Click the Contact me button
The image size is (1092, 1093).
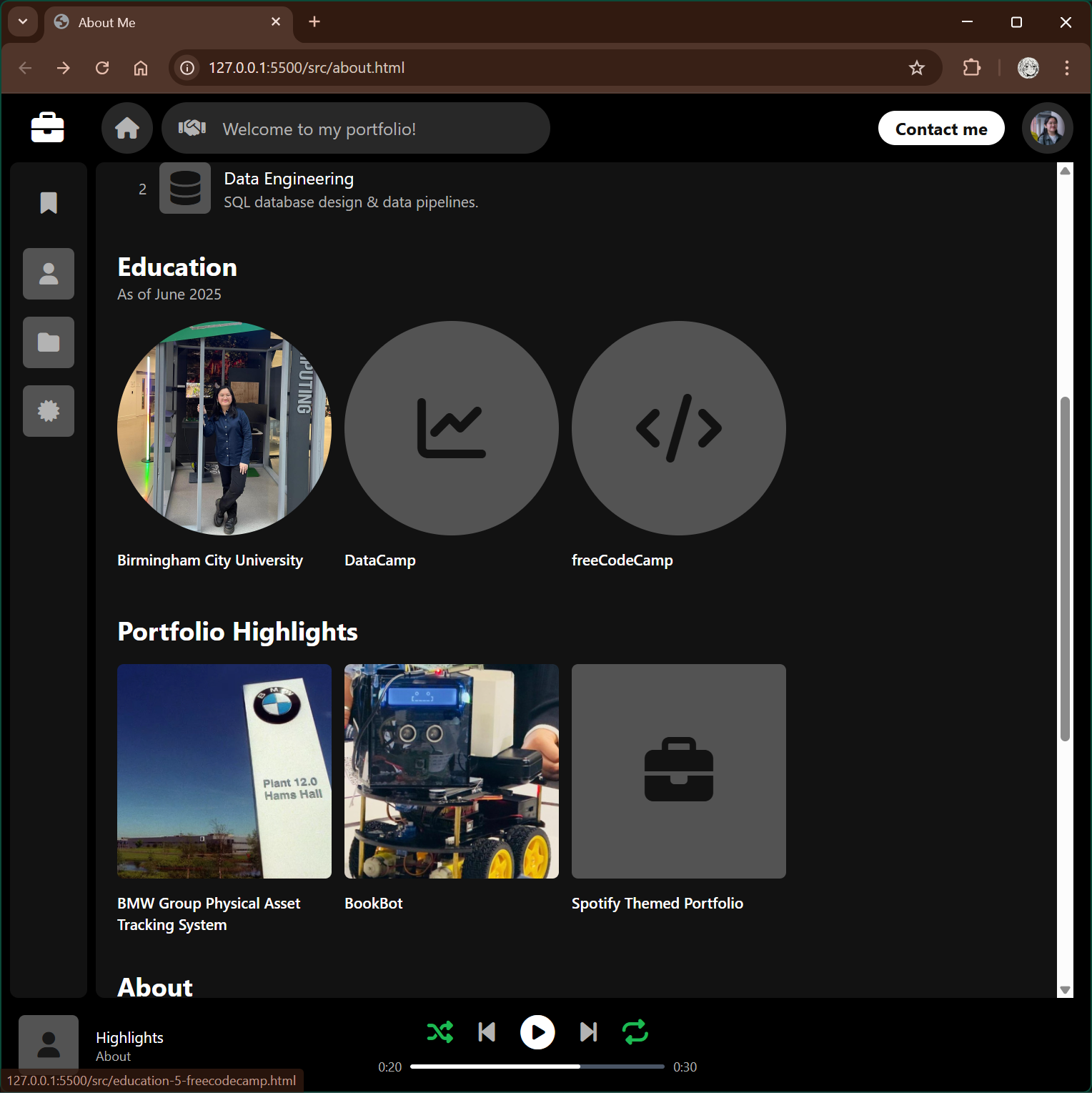(x=940, y=129)
